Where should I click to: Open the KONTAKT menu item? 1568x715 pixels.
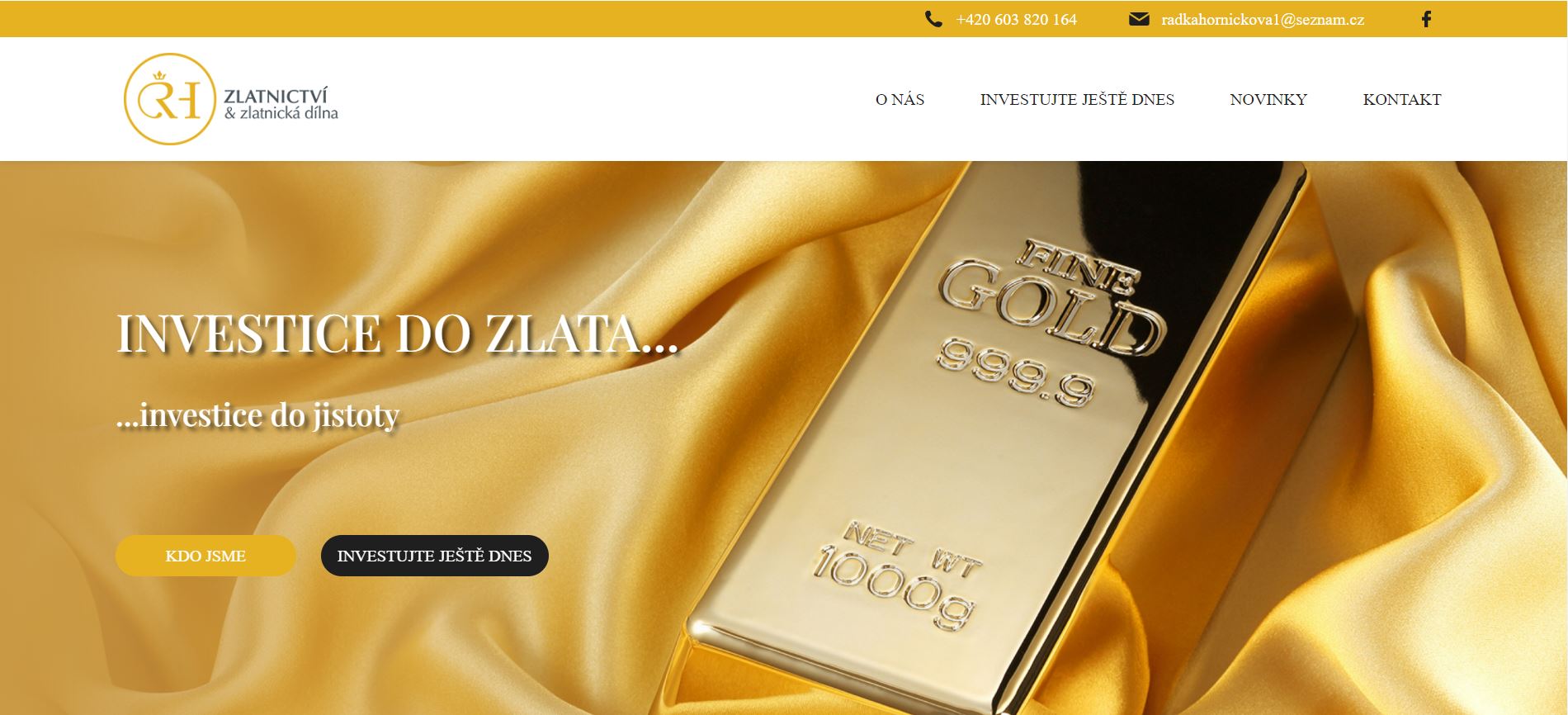pyautogui.click(x=1402, y=99)
